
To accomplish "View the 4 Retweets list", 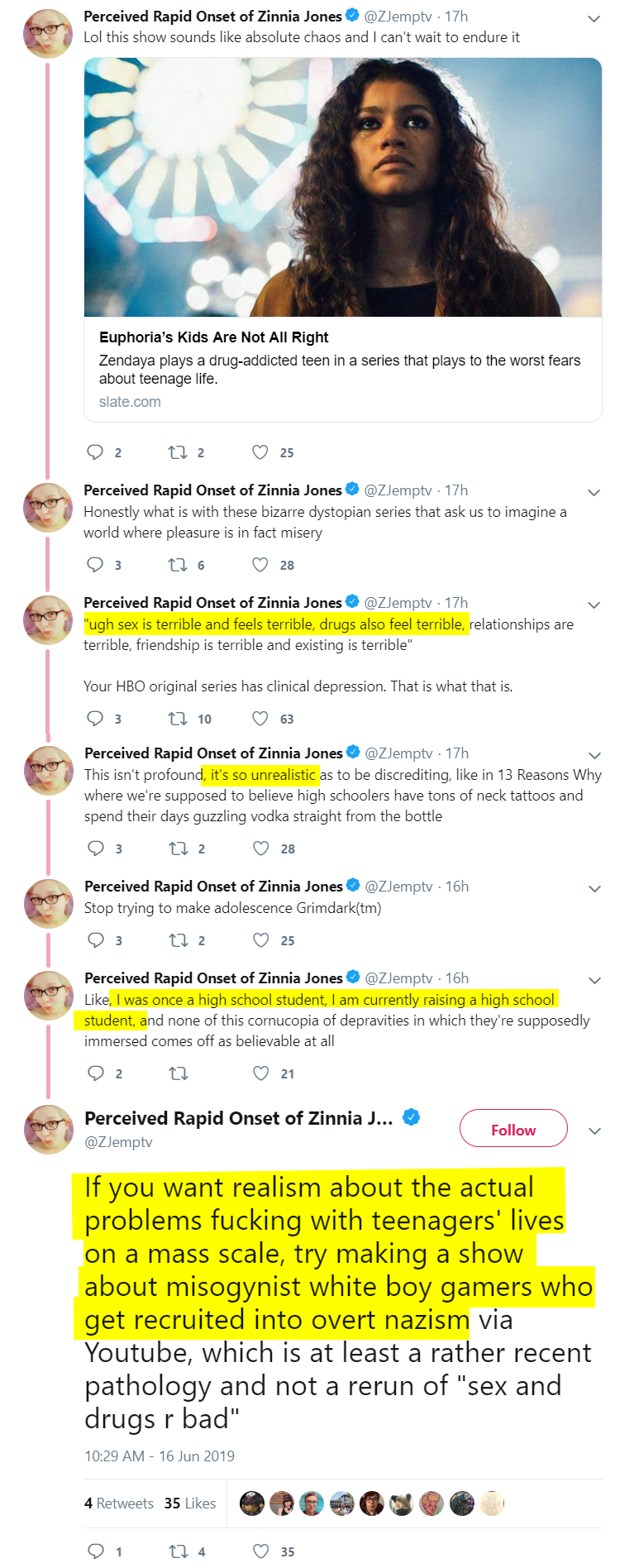I will tap(118, 1503).
